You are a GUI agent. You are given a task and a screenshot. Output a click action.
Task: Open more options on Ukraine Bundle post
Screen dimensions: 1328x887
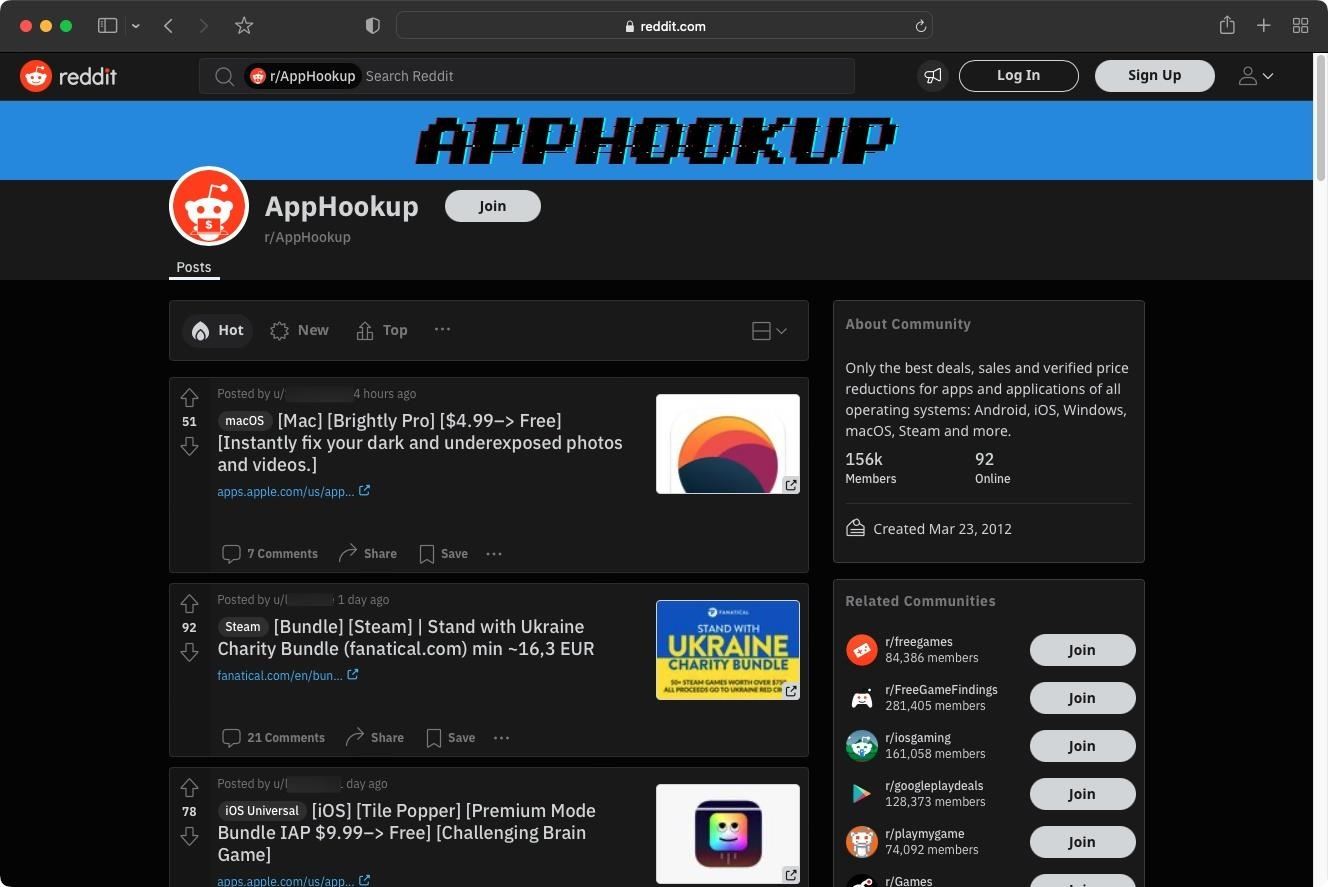point(501,738)
